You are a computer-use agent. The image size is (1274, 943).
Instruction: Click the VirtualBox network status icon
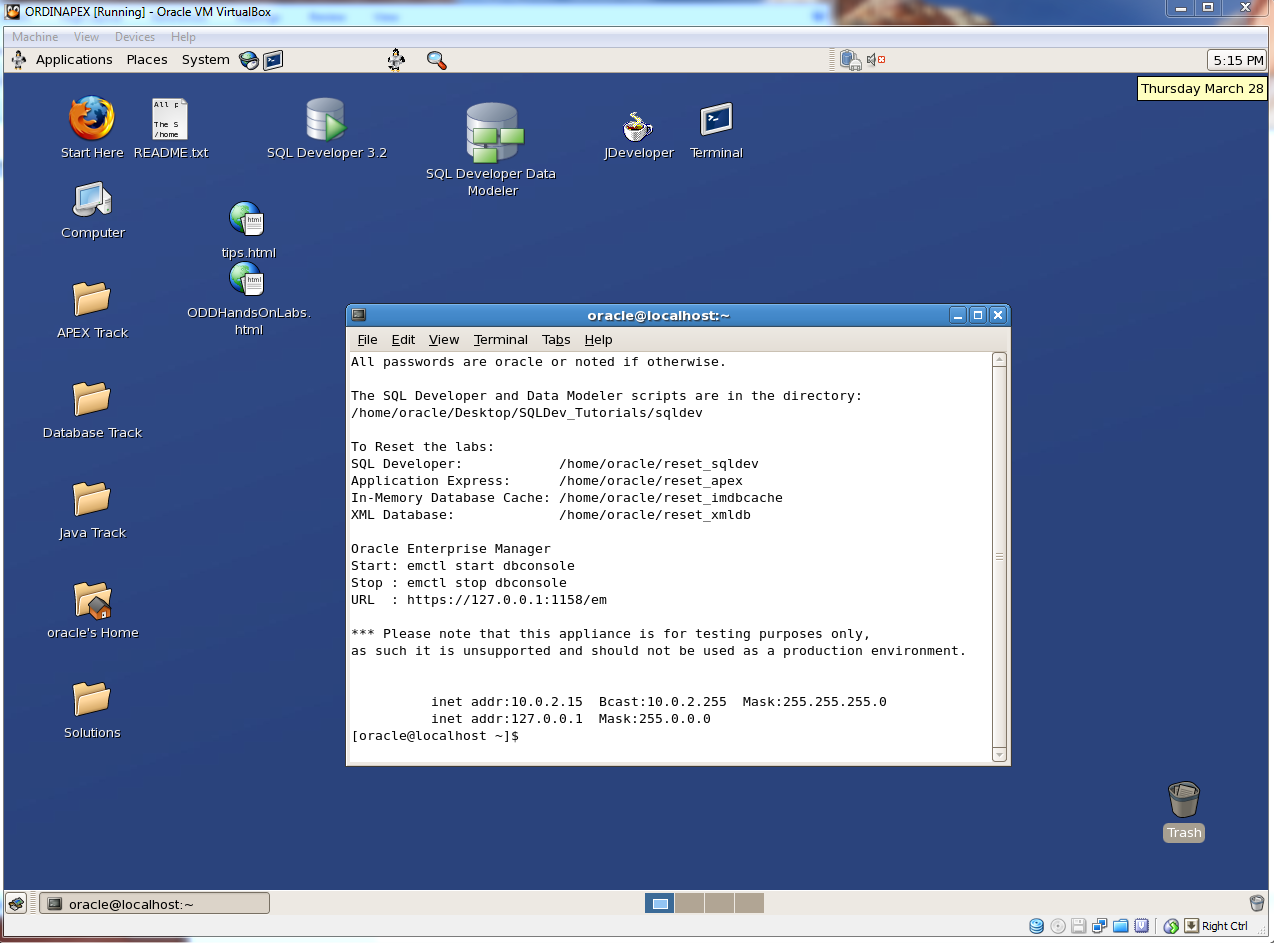(1100, 926)
